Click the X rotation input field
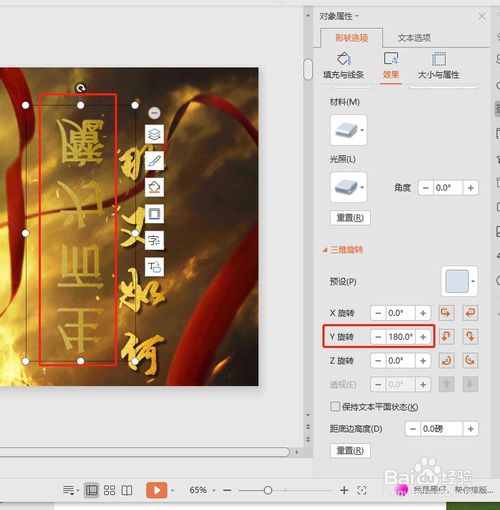Screen dimensions: 500x510 (x=400, y=313)
